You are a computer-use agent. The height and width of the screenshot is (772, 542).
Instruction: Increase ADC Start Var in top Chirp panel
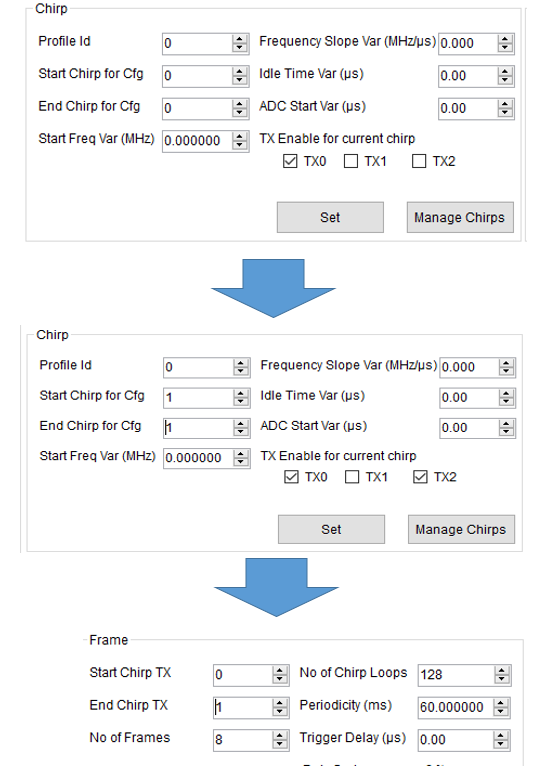tap(505, 104)
